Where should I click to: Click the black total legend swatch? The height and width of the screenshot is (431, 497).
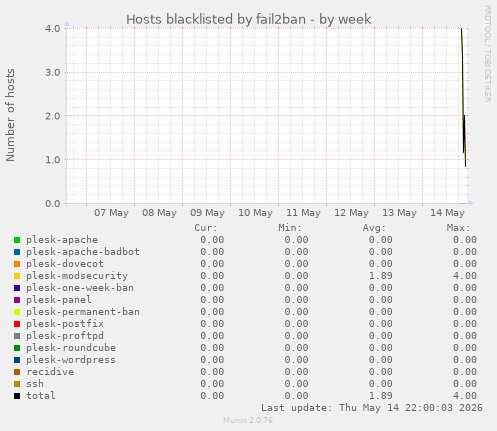pyautogui.click(x=17, y=396)
